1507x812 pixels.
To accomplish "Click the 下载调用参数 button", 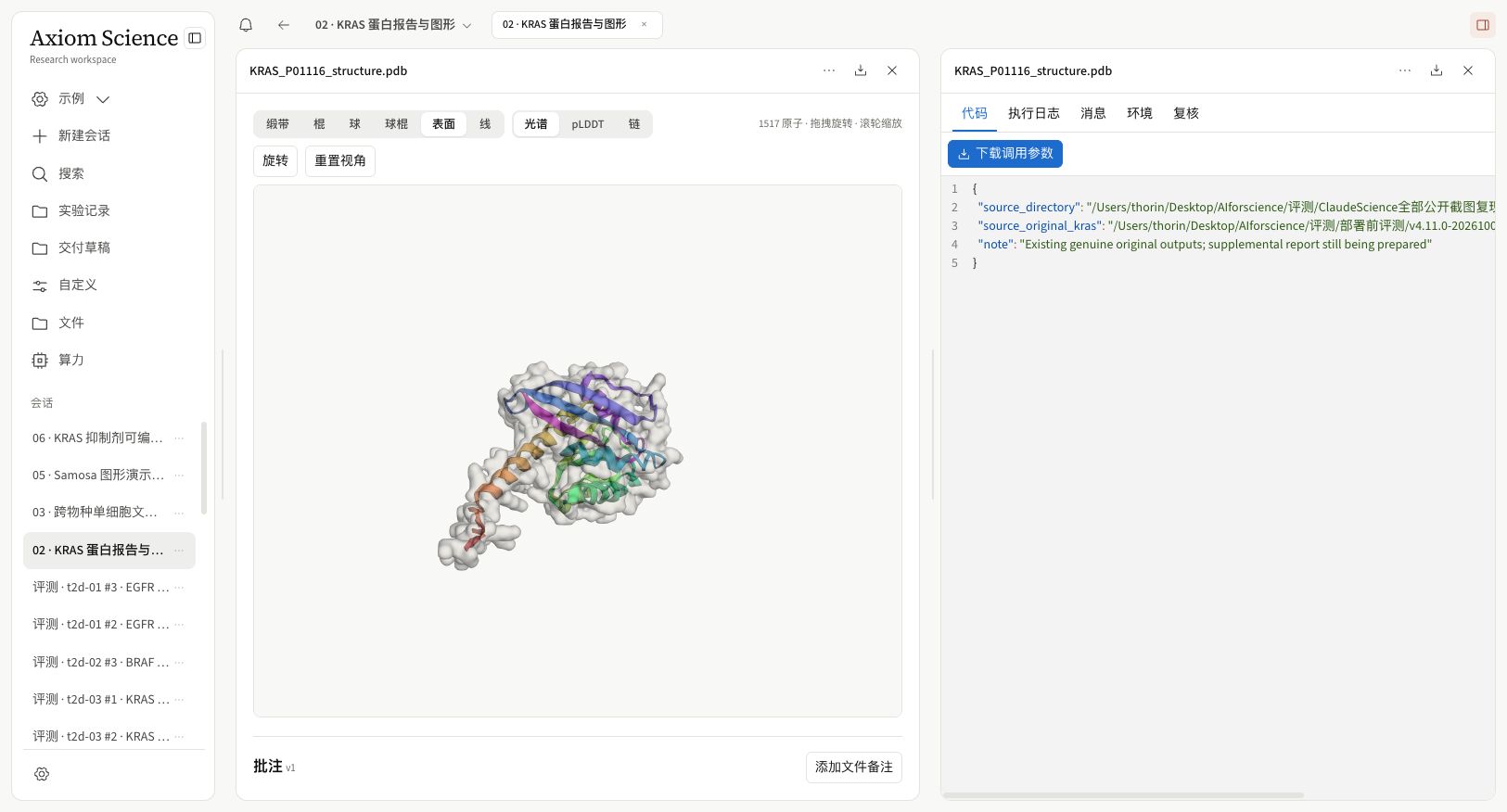I will click(1005, 154).
